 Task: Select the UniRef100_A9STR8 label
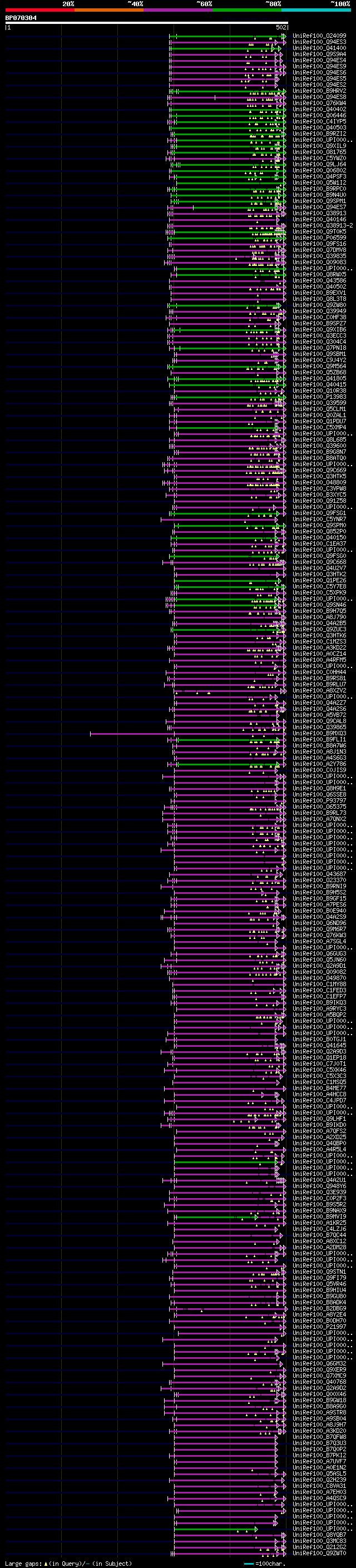click(319, 1412)
